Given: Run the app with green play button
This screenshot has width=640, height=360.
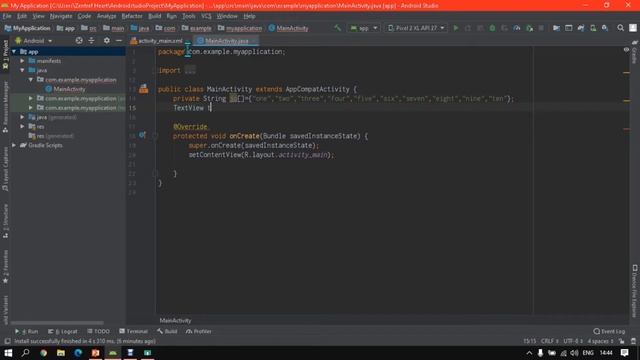Looking at the screenshot, I should tap(456, 28).
